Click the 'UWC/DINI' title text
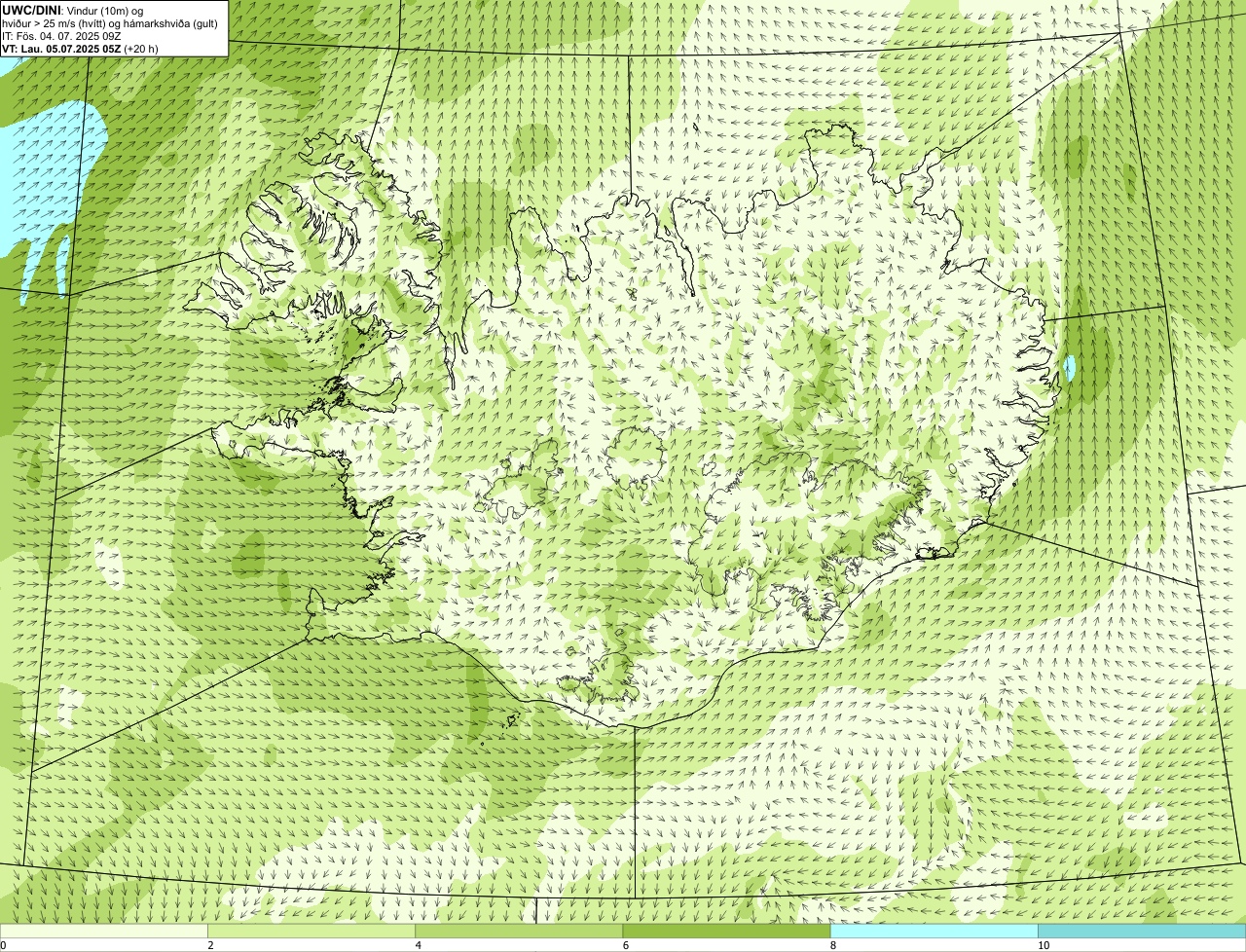1246x952 pixels. (31, 10)
